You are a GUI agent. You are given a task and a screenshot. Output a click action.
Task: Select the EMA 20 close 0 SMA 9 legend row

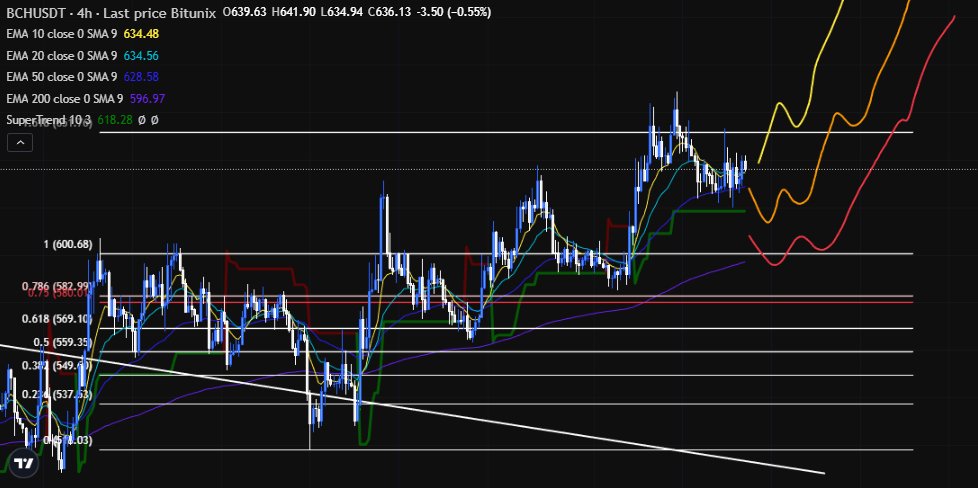click(x=82, y=56)
